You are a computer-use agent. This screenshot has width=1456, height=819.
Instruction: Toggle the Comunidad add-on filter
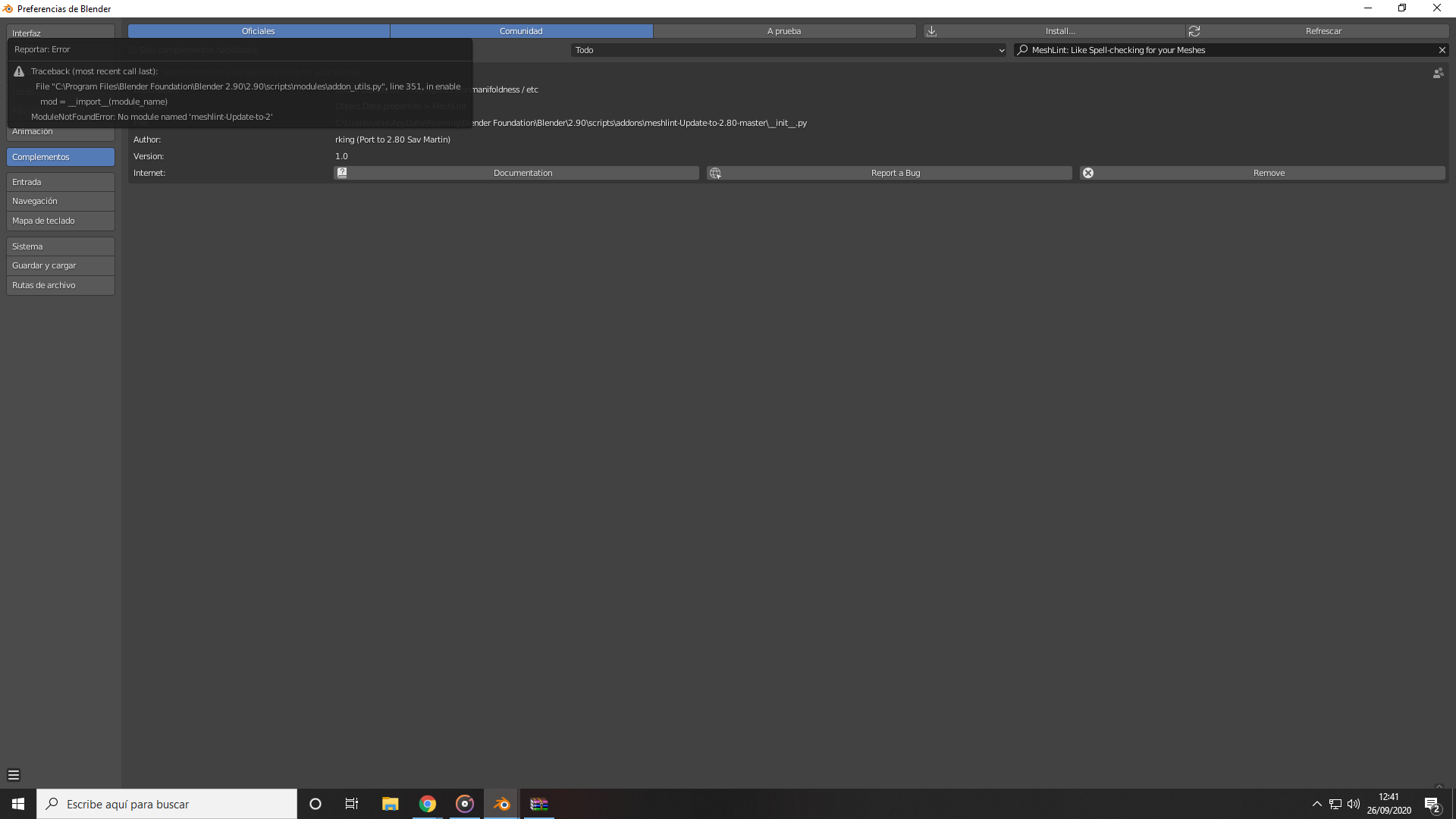pyautogui.click(x=521, y=31)
